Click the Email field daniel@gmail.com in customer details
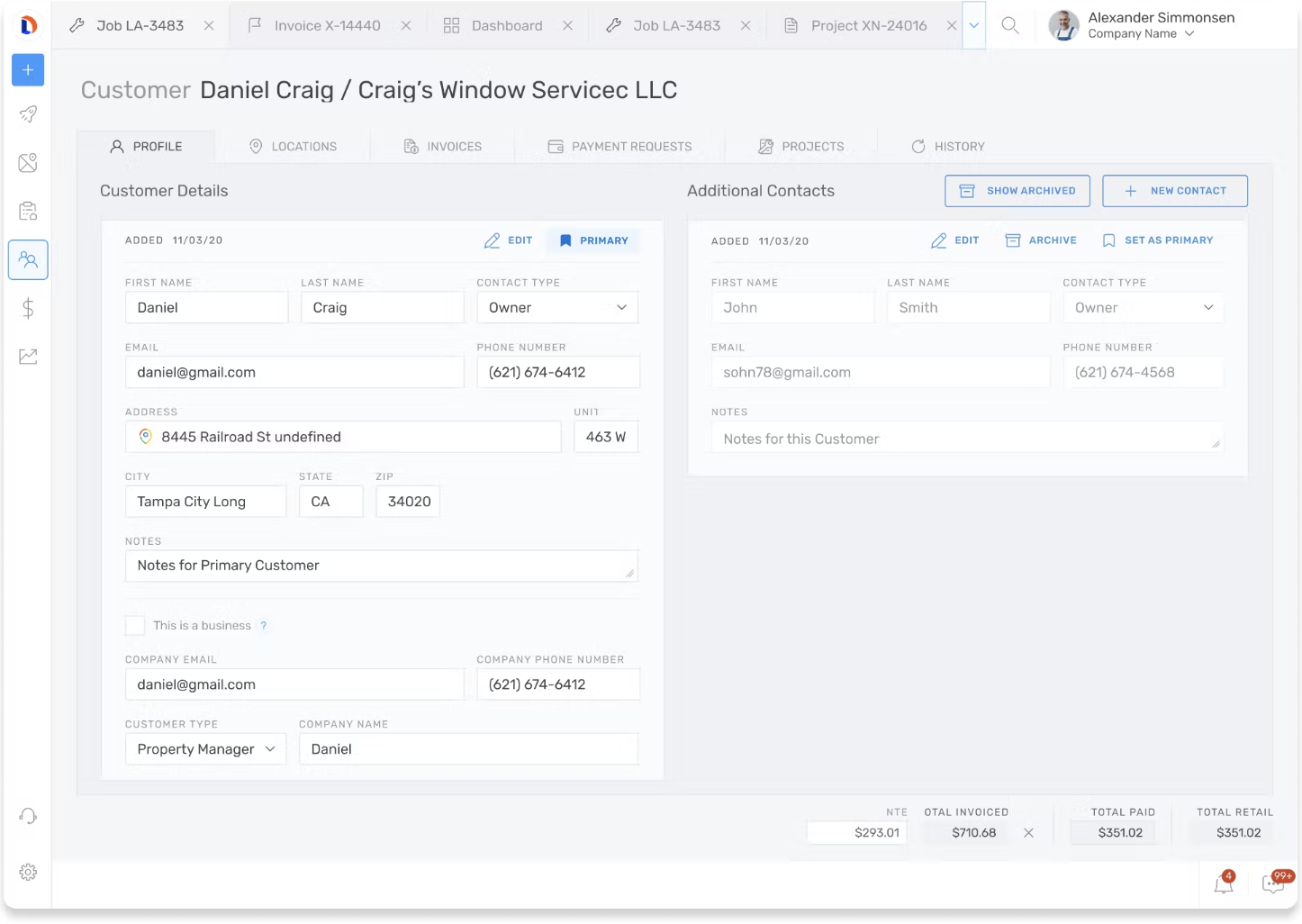The image size is (1302, 924). pos(294,373)
